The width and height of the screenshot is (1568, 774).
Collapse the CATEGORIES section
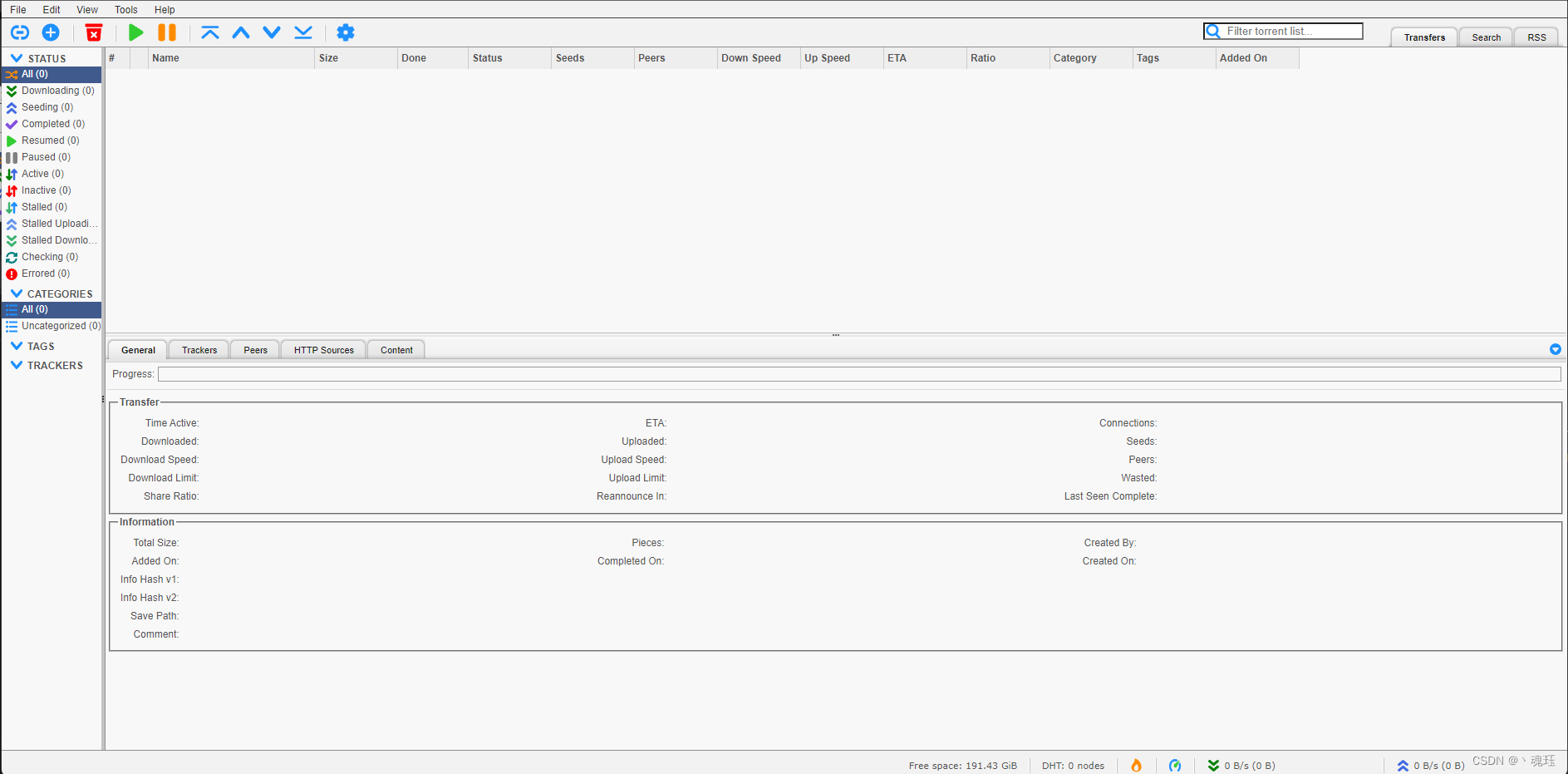17,293
